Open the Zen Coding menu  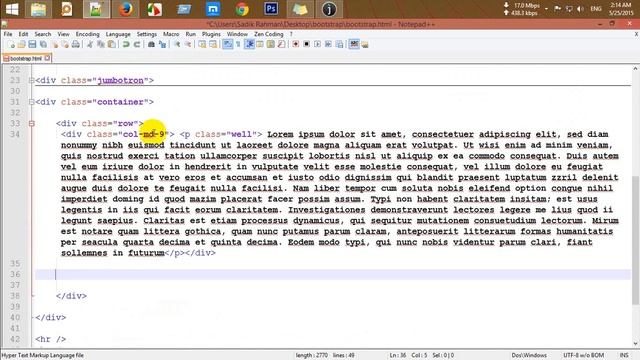[x=269, y=34]
